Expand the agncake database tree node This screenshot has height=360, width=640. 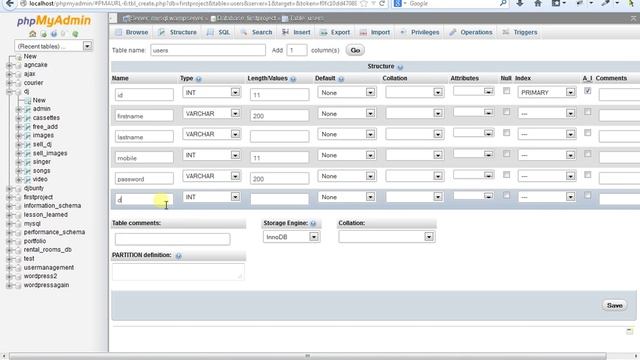tap(9, 65)
